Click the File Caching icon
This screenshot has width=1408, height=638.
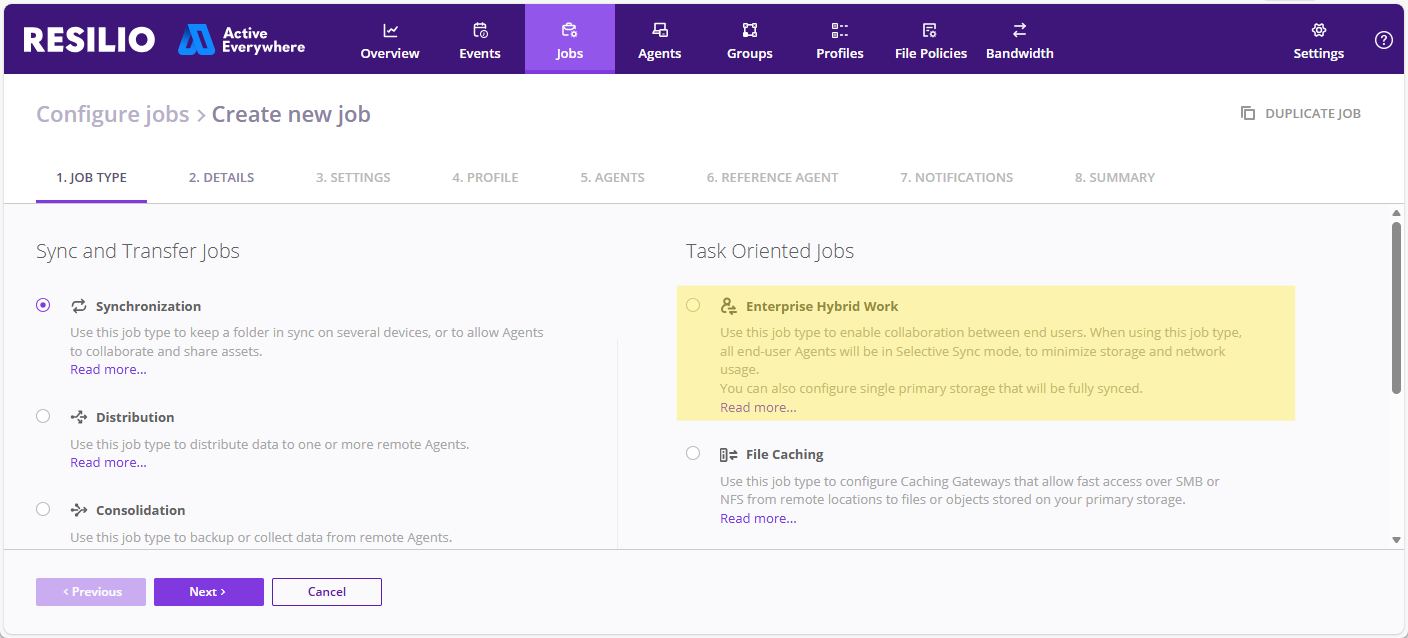point(729,454)
